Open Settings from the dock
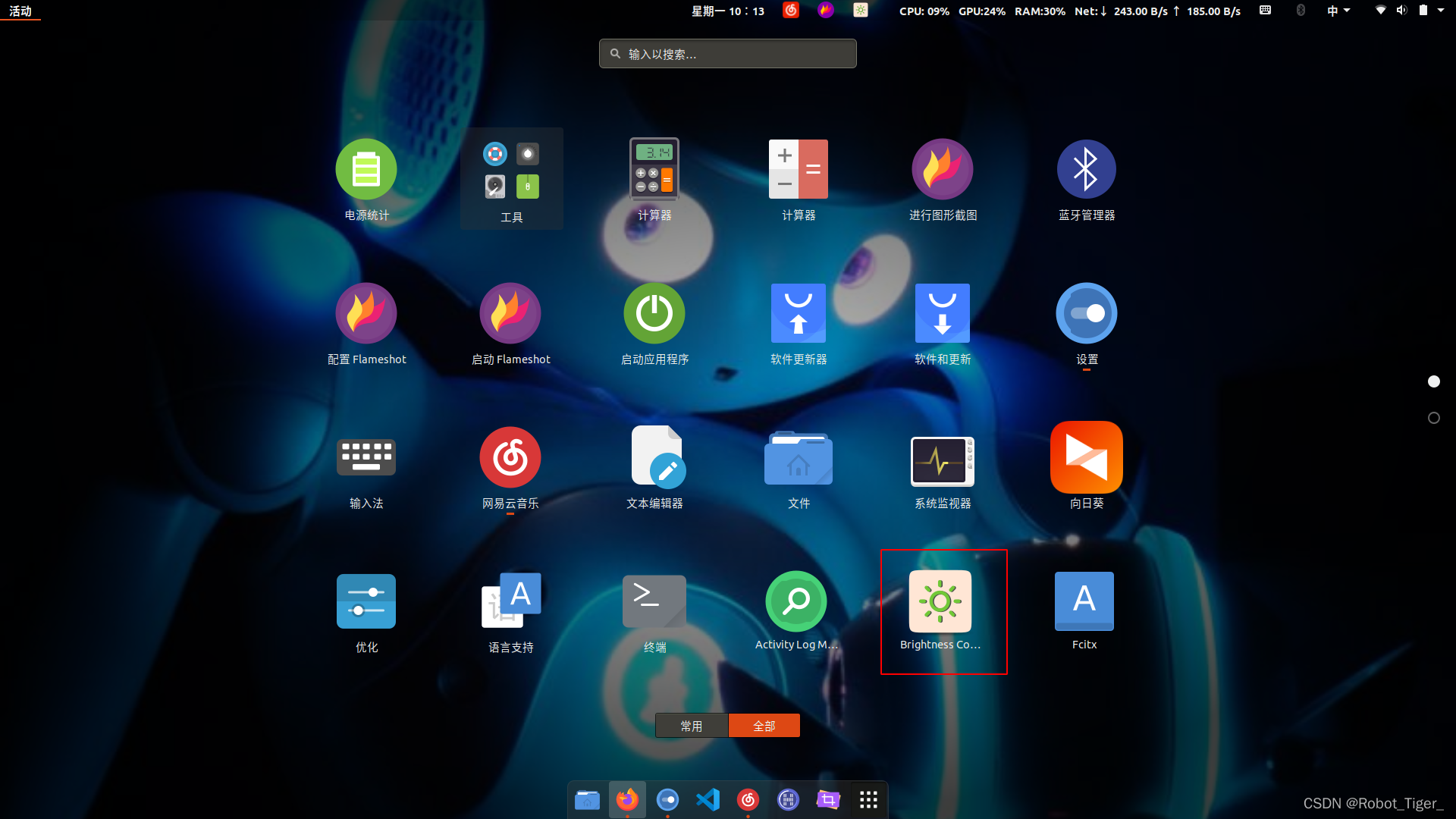The width and height of the screenshot is (1456, 819). (x=667, y=799)
